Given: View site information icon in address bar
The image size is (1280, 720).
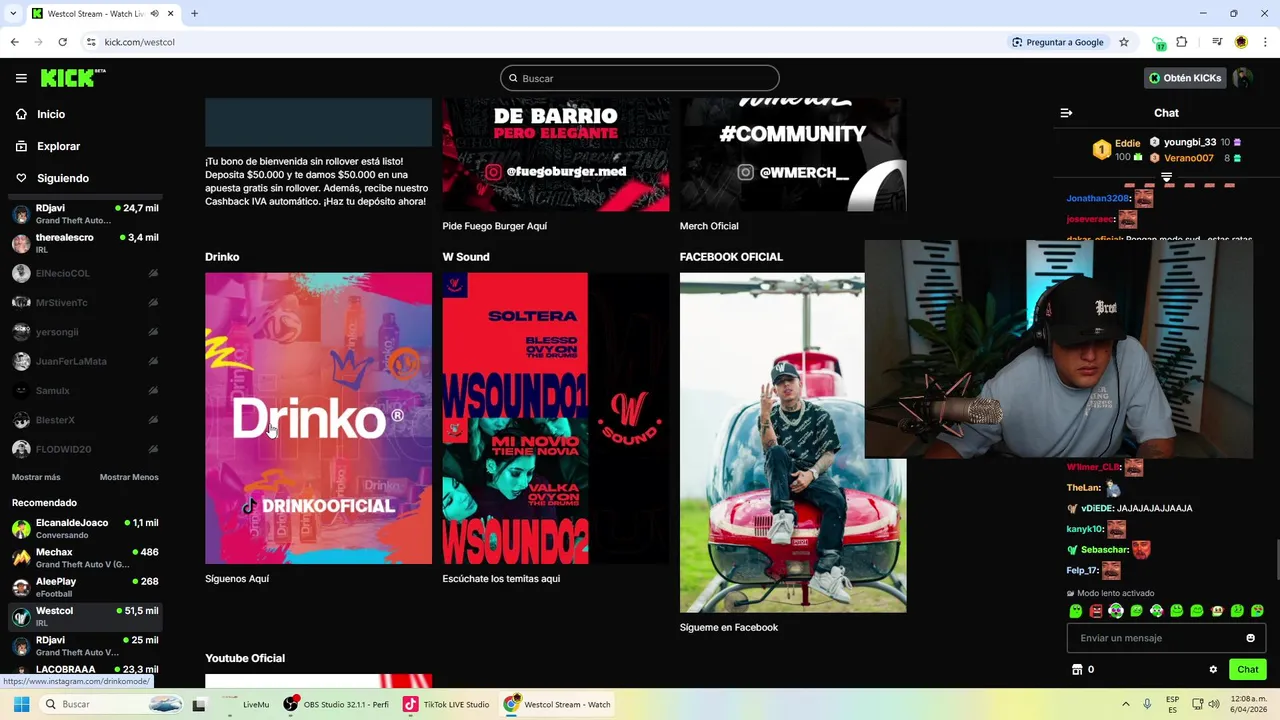Looking at the screenshot, I should pos(91,42).
